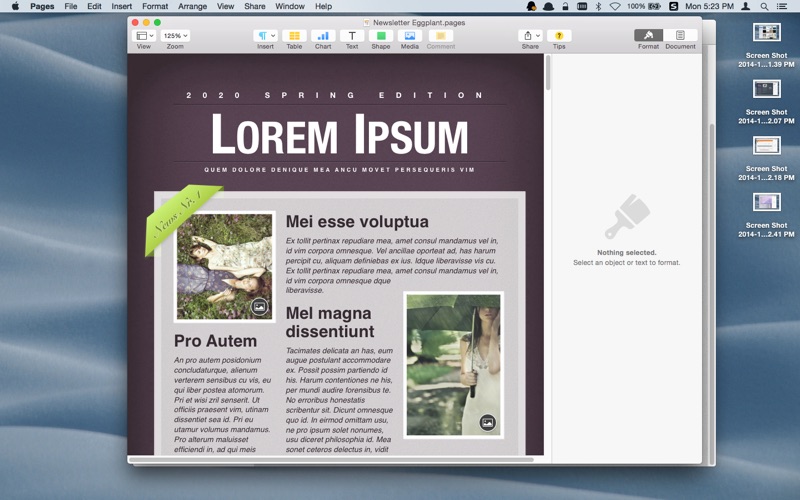800x500 pixels.
Task: Open the Notification Center icon
Action: click(x=782, y=6)
